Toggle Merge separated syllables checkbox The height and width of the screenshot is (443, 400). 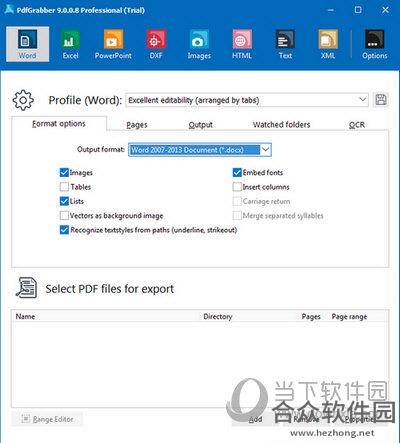(237, 215)
